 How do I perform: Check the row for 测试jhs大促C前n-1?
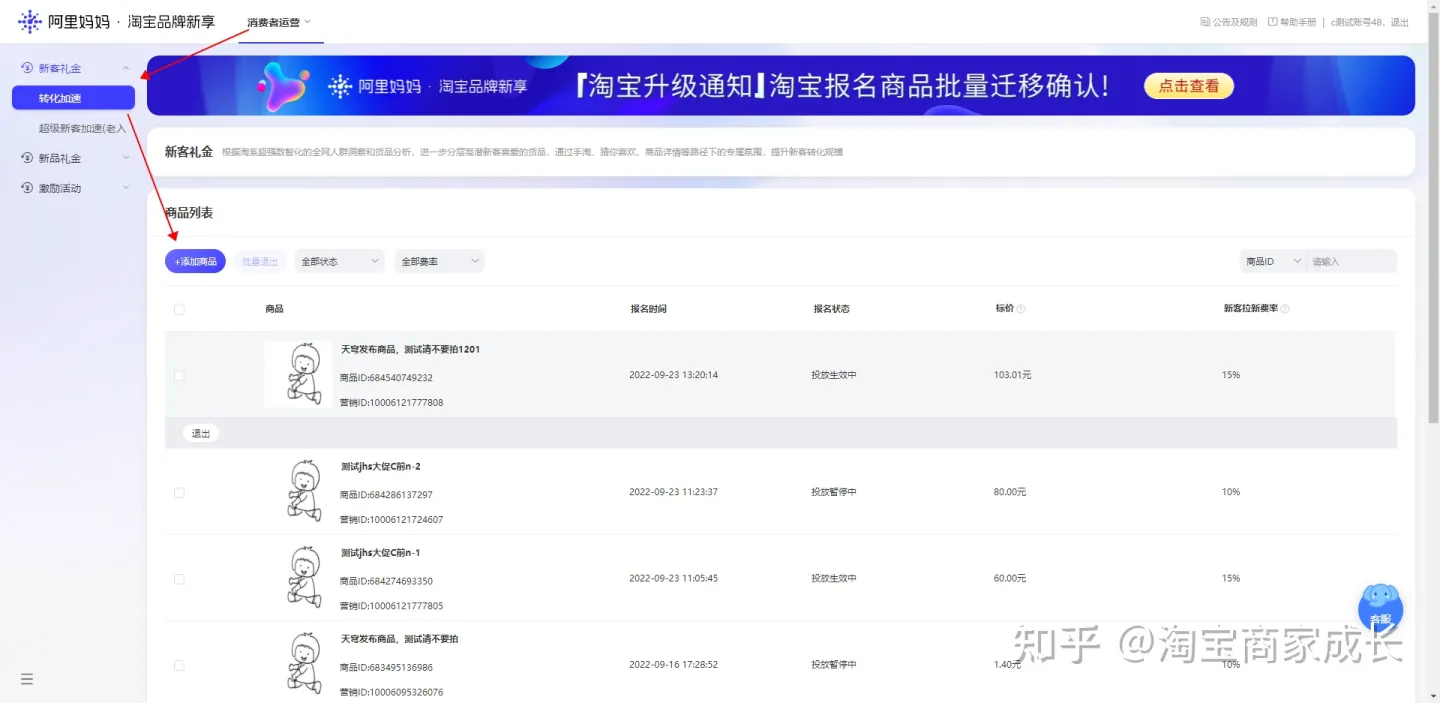(179, 579)
